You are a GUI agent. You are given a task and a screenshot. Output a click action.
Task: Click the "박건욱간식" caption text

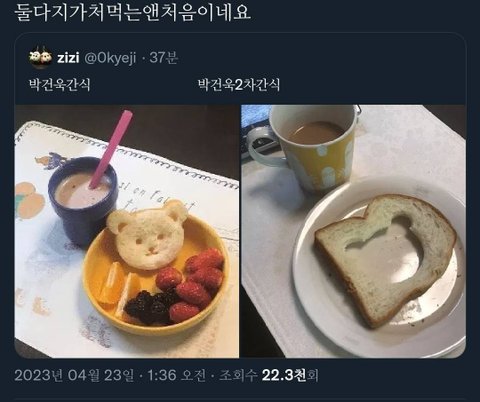[x=60, y=85]
